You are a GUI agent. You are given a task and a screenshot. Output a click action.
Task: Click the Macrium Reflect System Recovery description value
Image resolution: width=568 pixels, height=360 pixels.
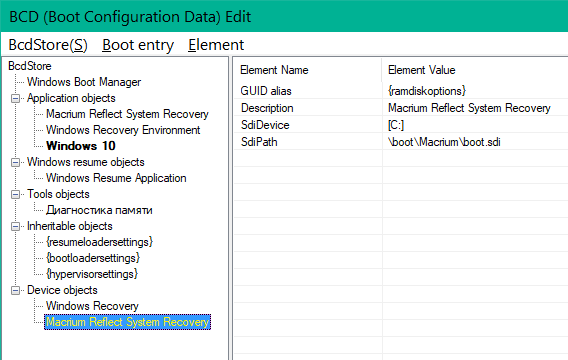click(x=469, y=108)
